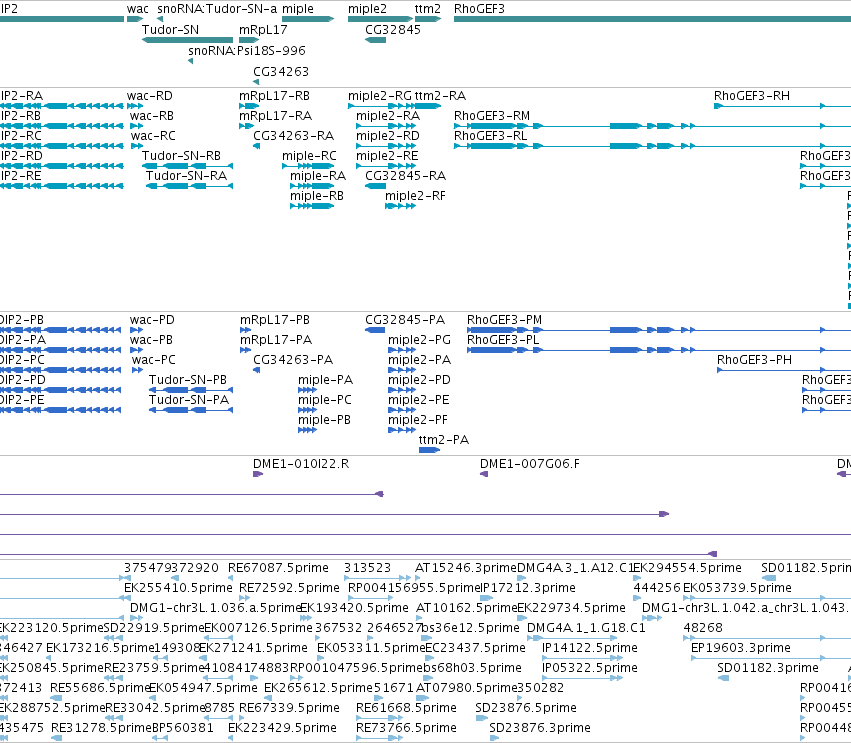Select EST IP14122.5prime

pos(590,649)
